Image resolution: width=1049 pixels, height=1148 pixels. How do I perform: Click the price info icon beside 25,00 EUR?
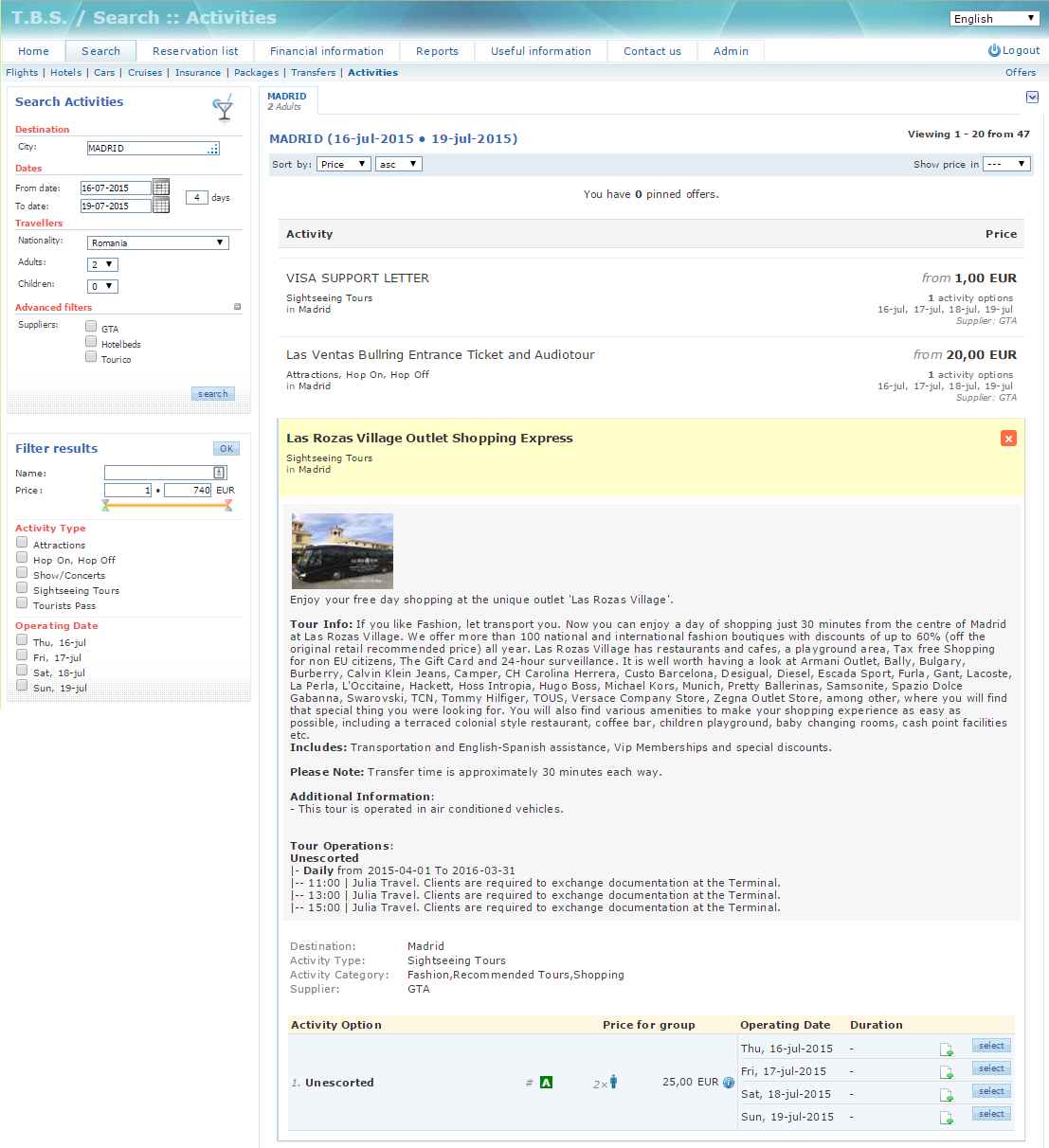(x=729, y=1083)
